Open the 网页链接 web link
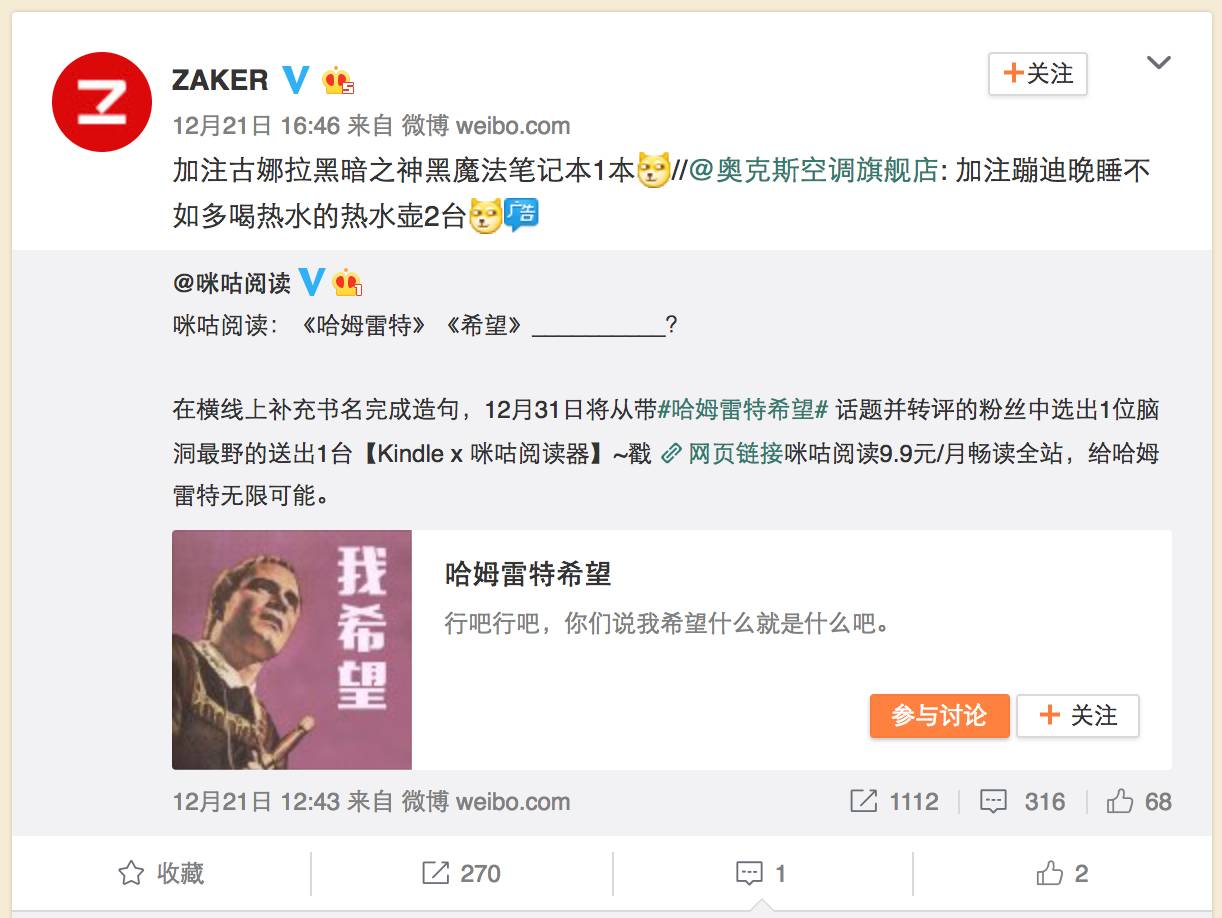The width and height of the screenshot is (1222, 918). point(723,453)
